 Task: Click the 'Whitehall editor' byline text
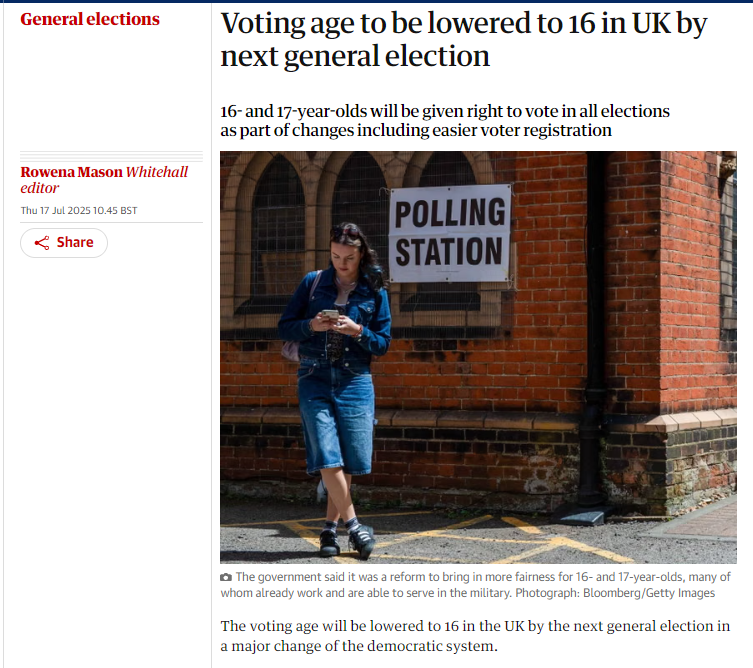[x=104, y=180]
